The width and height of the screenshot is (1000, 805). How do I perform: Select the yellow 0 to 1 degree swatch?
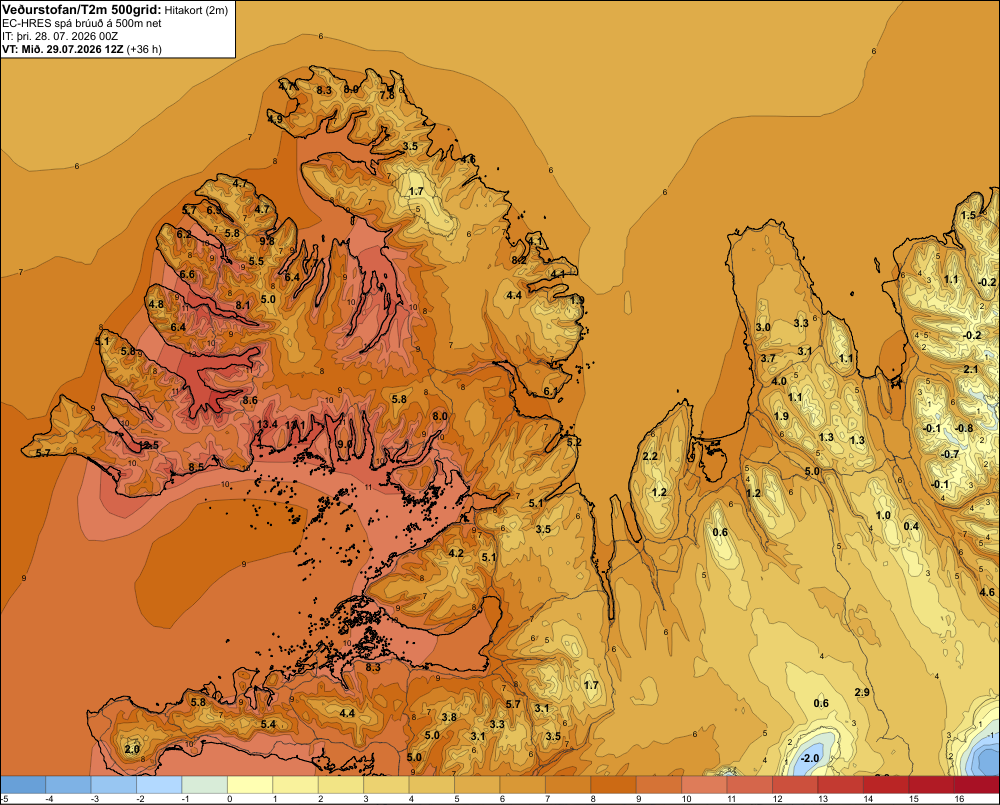[x=250, y=785]
